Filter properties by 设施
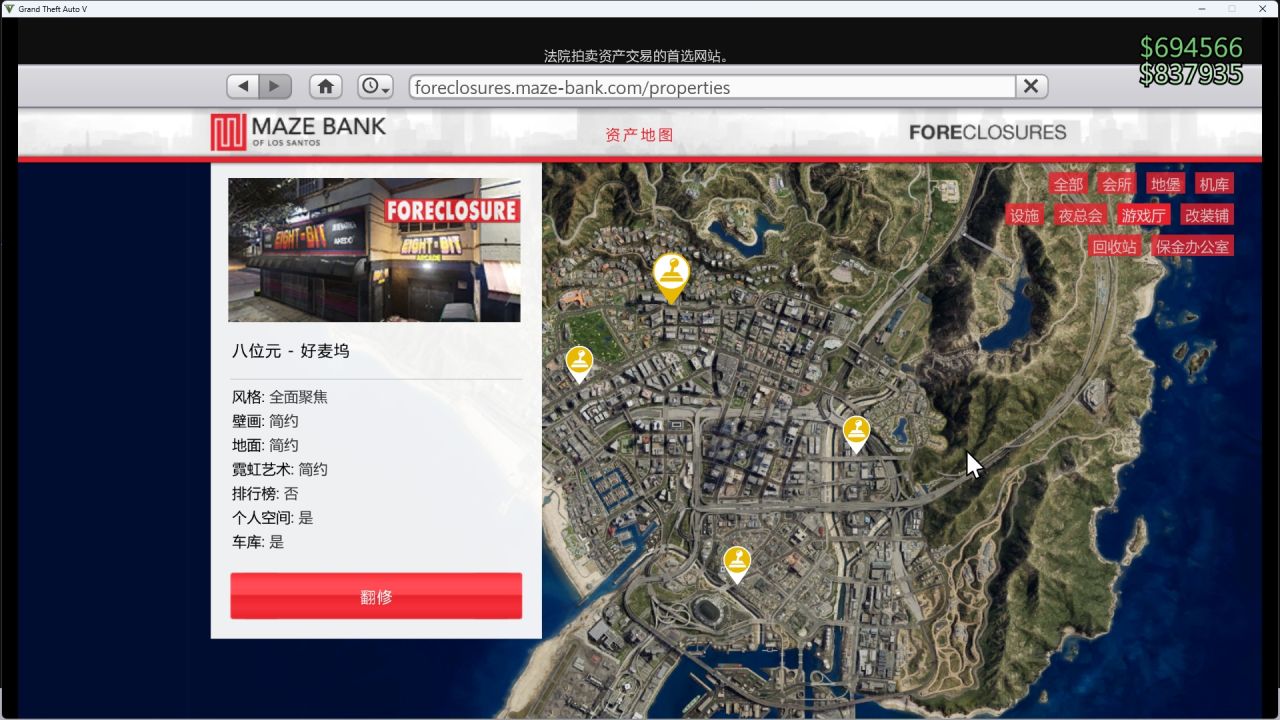1280x720 pixels. (1025, 215)
